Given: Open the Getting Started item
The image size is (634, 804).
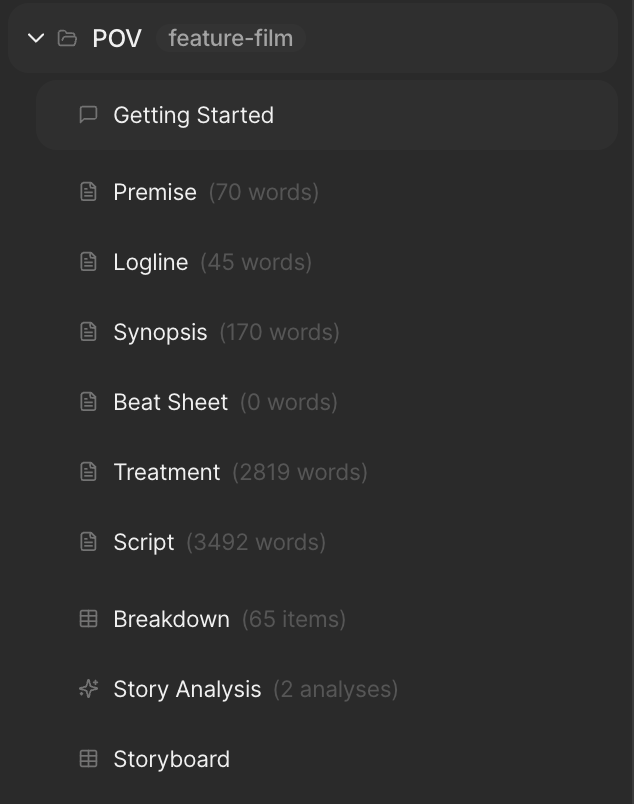Looking at the screenshot, I should point(193,115).
